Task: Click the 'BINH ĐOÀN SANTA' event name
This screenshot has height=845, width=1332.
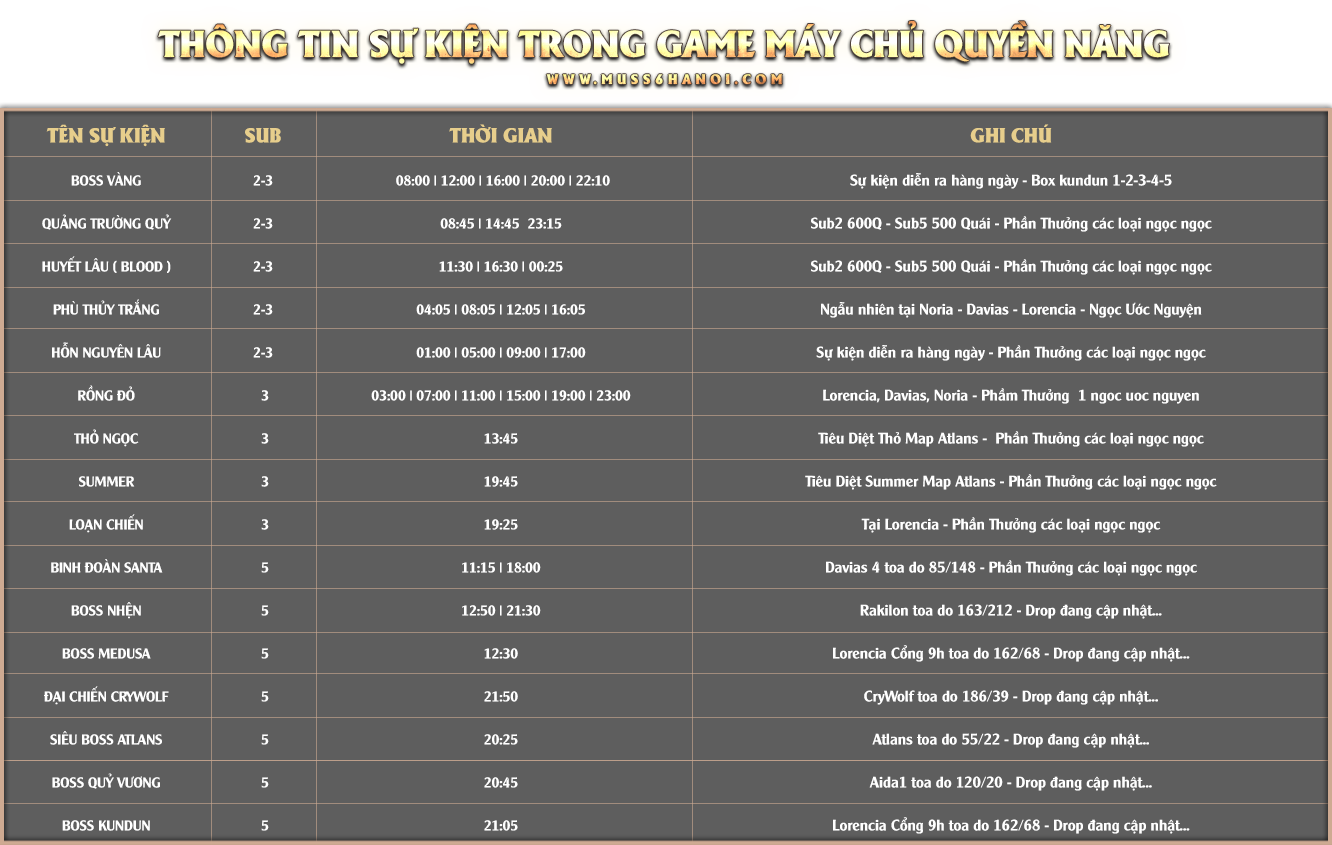Action: point(106,568)
